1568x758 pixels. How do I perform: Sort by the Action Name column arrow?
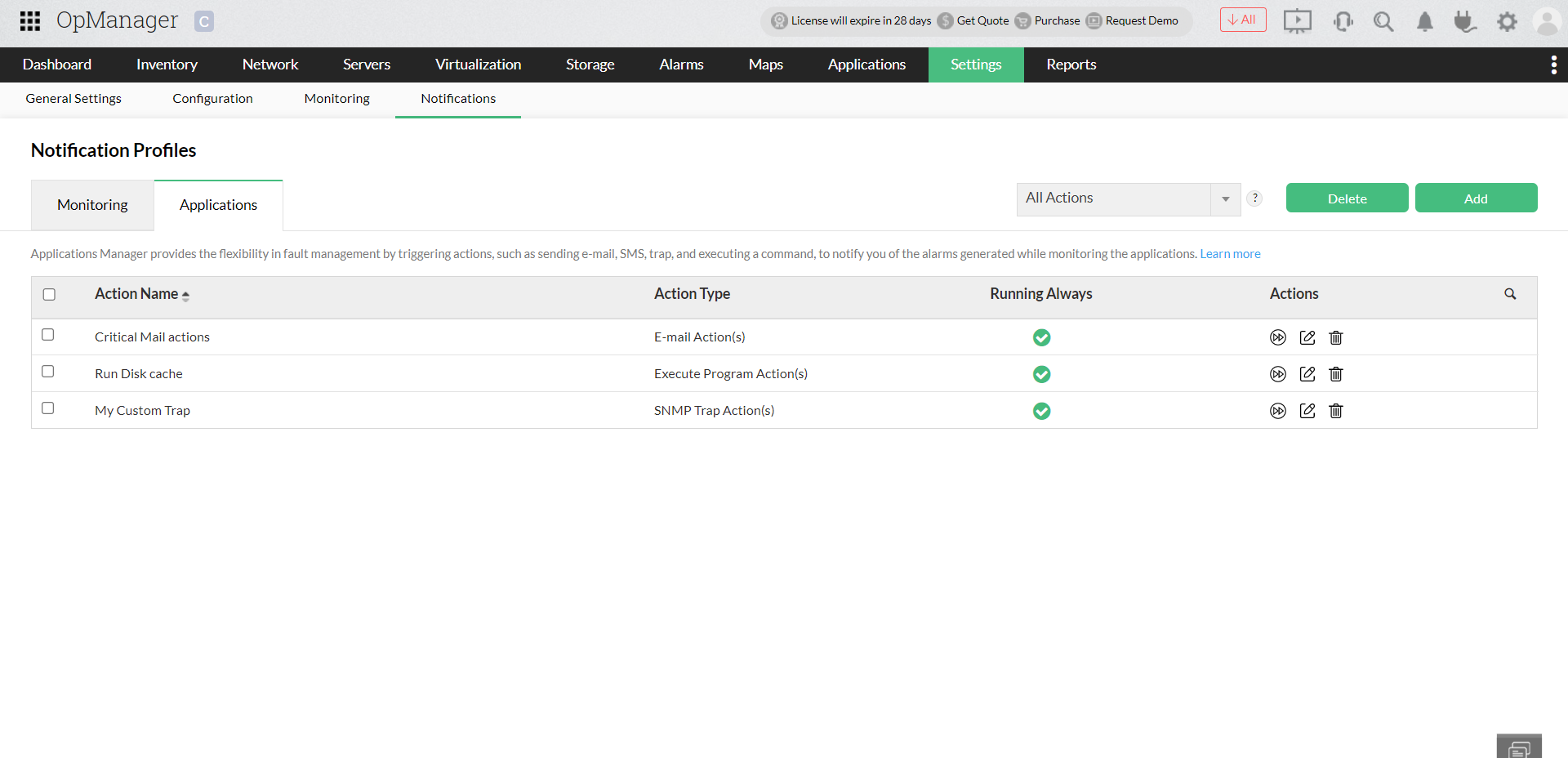186,296
